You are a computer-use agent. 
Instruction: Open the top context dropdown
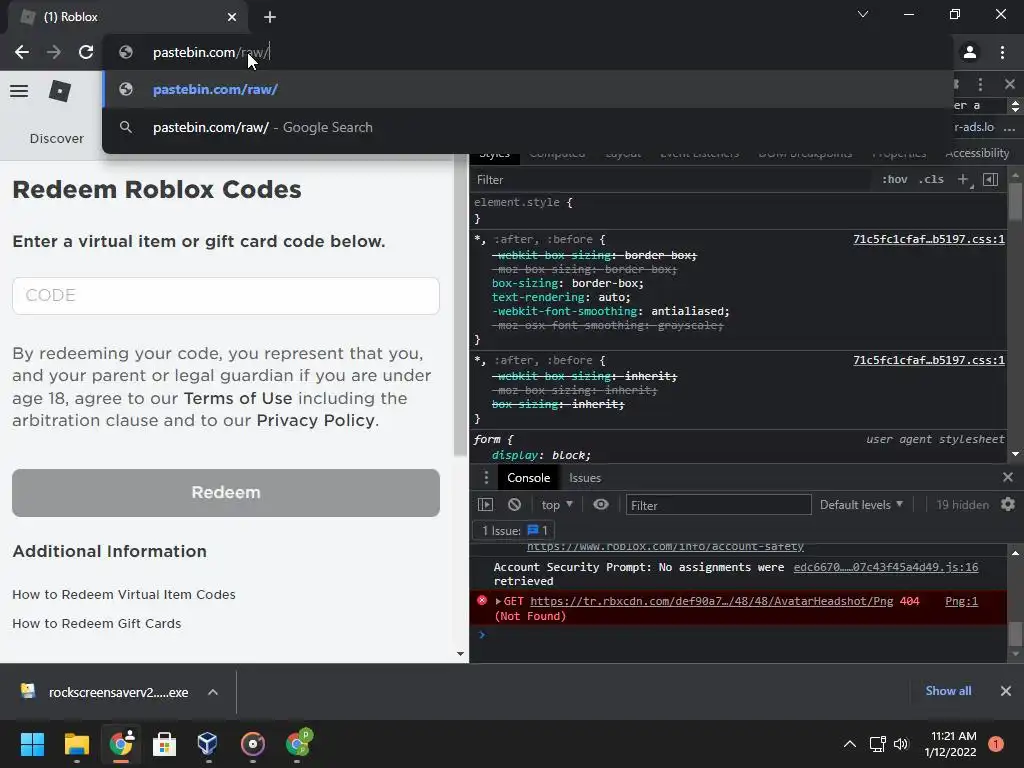(557, 505)
